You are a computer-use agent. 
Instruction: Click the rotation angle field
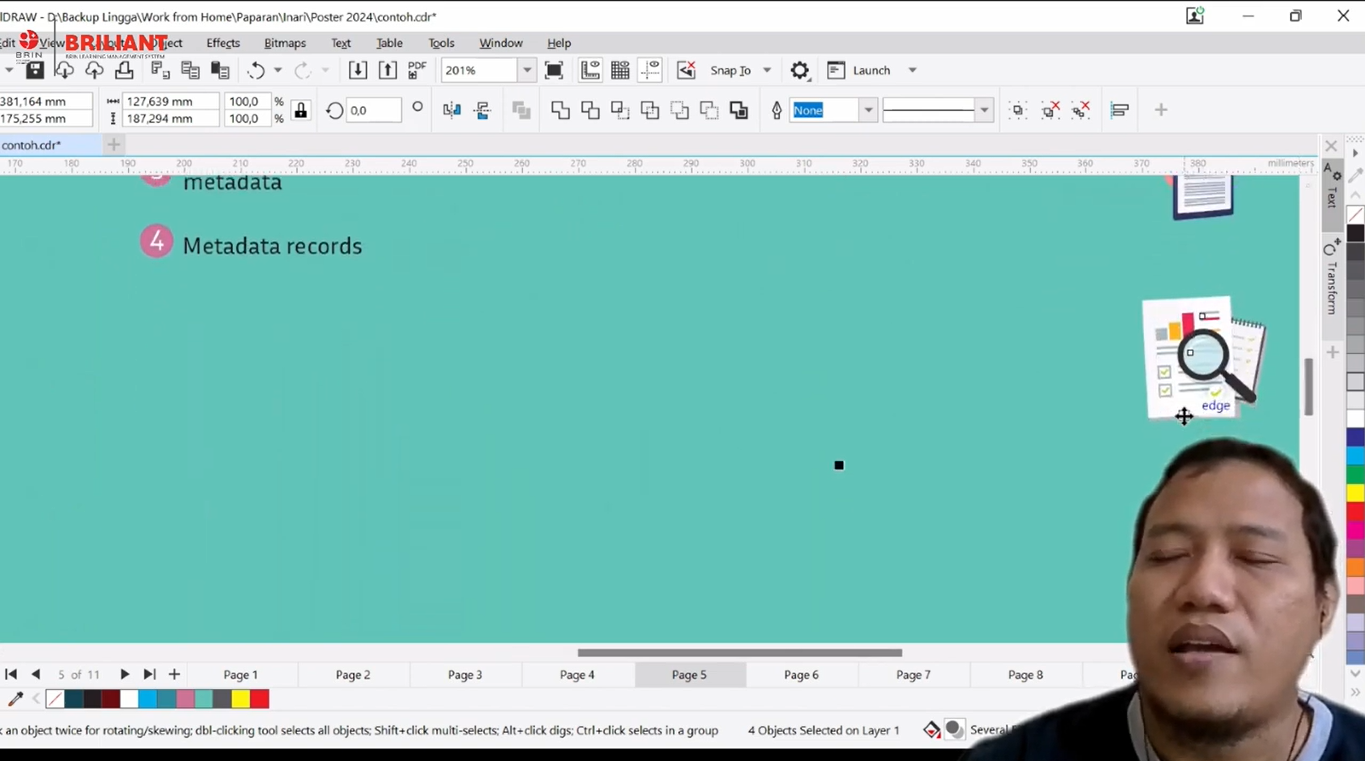click(x=374, y=110)
